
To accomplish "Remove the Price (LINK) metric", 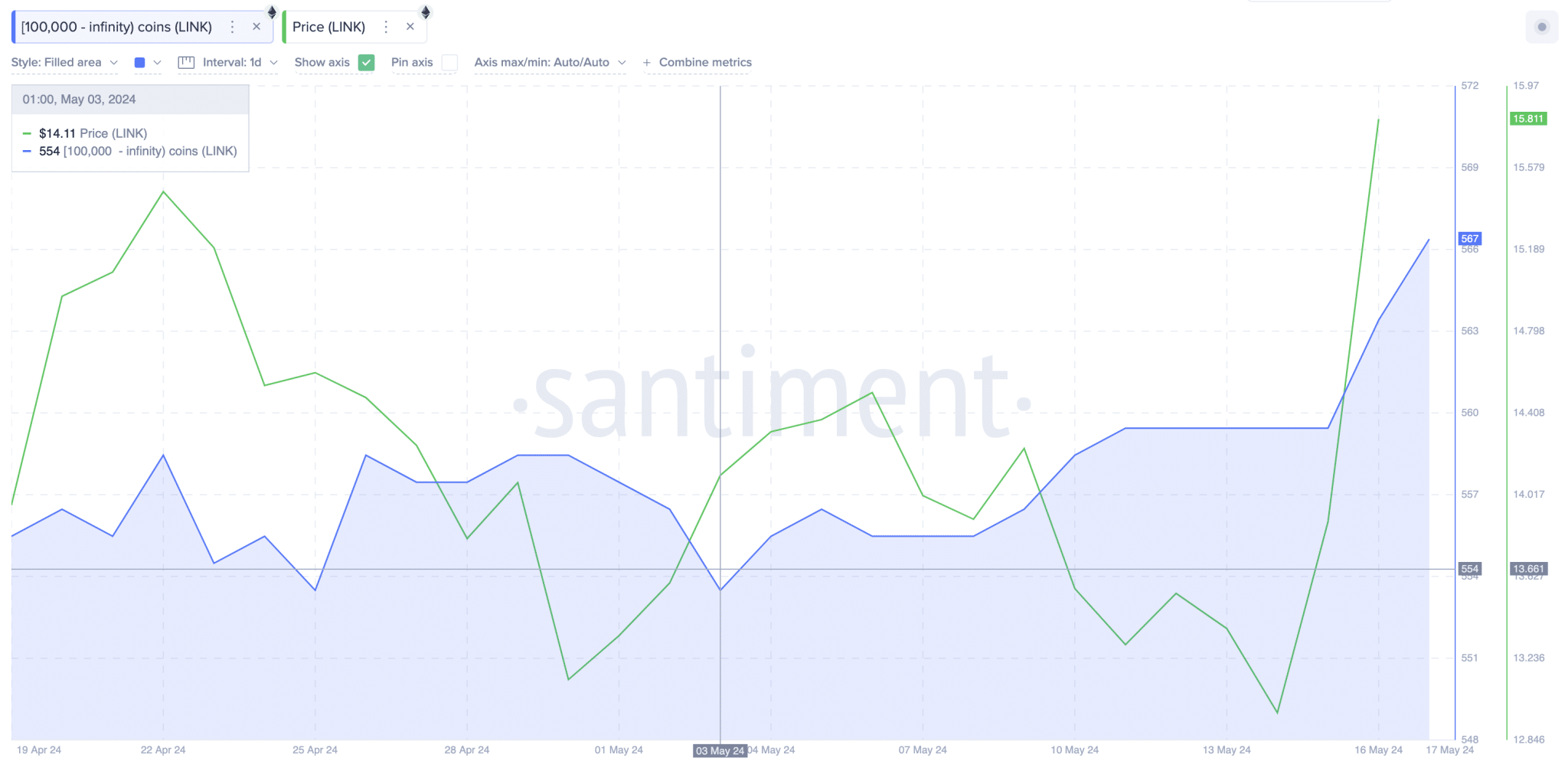I will tap(410, 27).
